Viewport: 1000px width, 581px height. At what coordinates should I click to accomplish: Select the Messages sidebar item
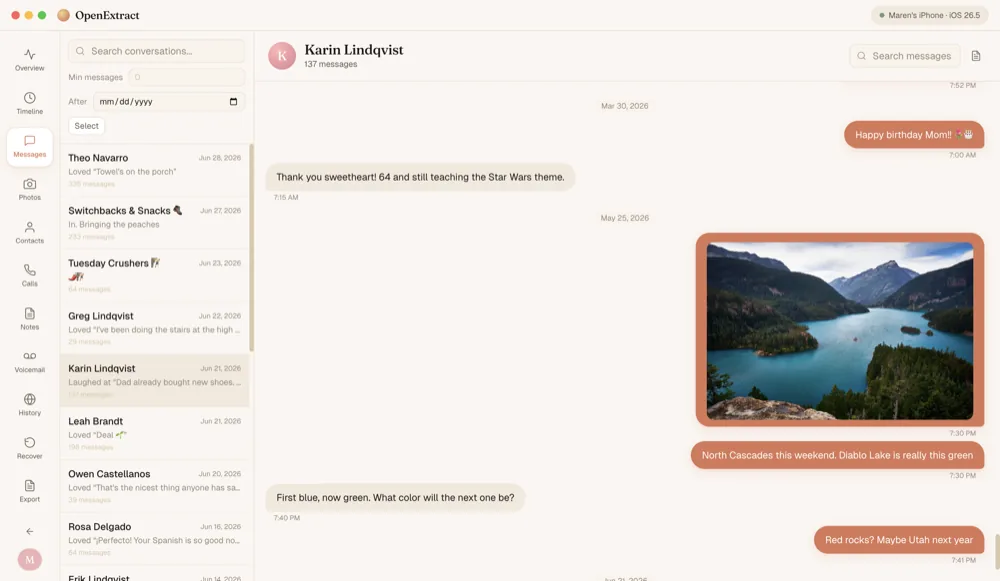(29, 147)
